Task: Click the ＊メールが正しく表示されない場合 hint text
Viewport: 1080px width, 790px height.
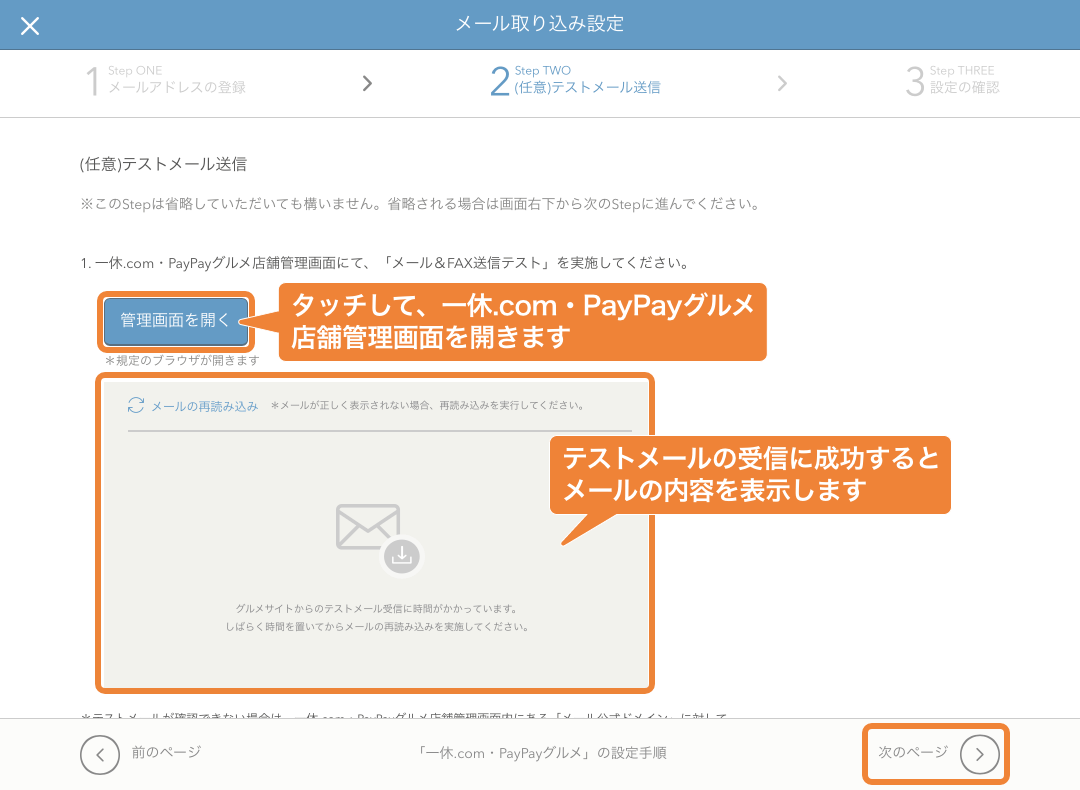Action: pyautogui.click(x=428, y=406)
